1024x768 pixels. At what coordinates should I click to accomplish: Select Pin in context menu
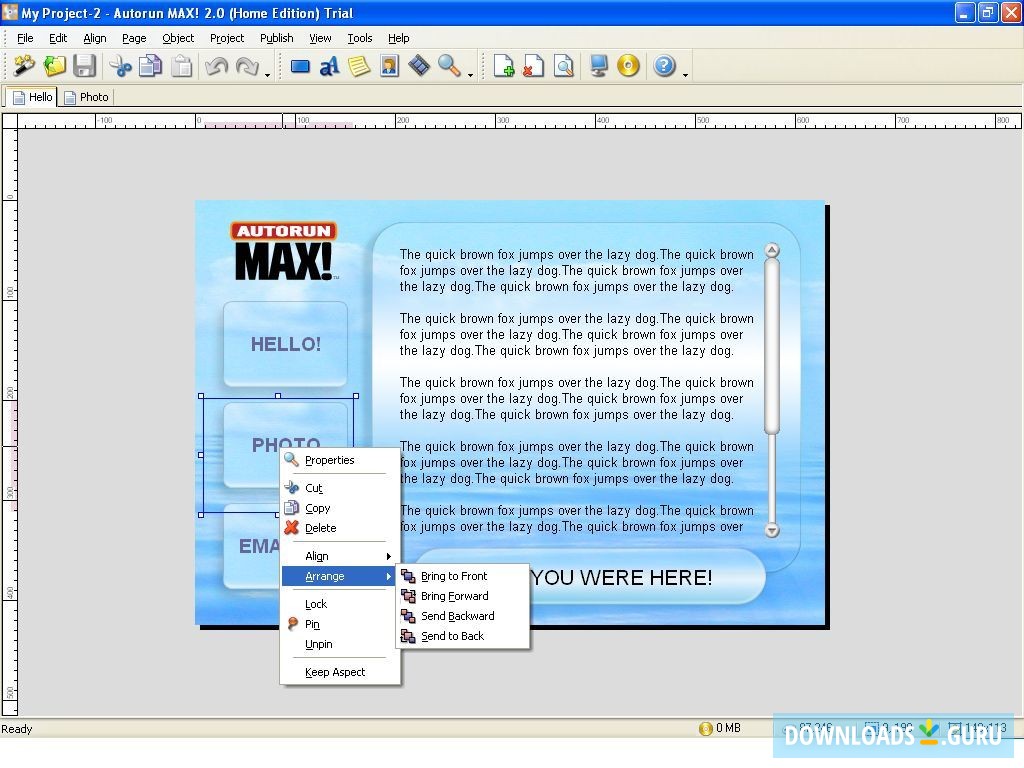pos(340,624)
